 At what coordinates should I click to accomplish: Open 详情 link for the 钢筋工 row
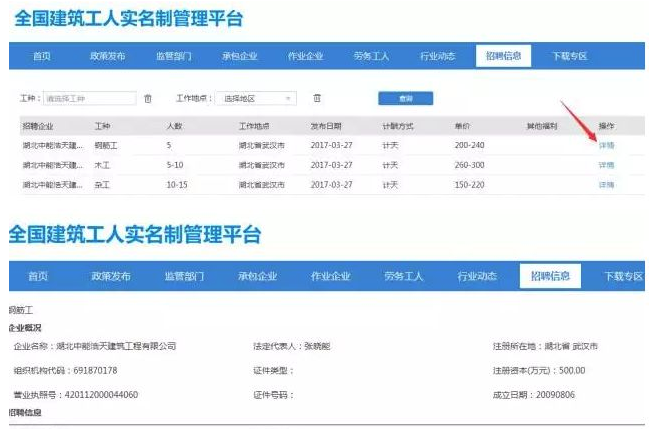pyautogui.click(x=606, y=145)
